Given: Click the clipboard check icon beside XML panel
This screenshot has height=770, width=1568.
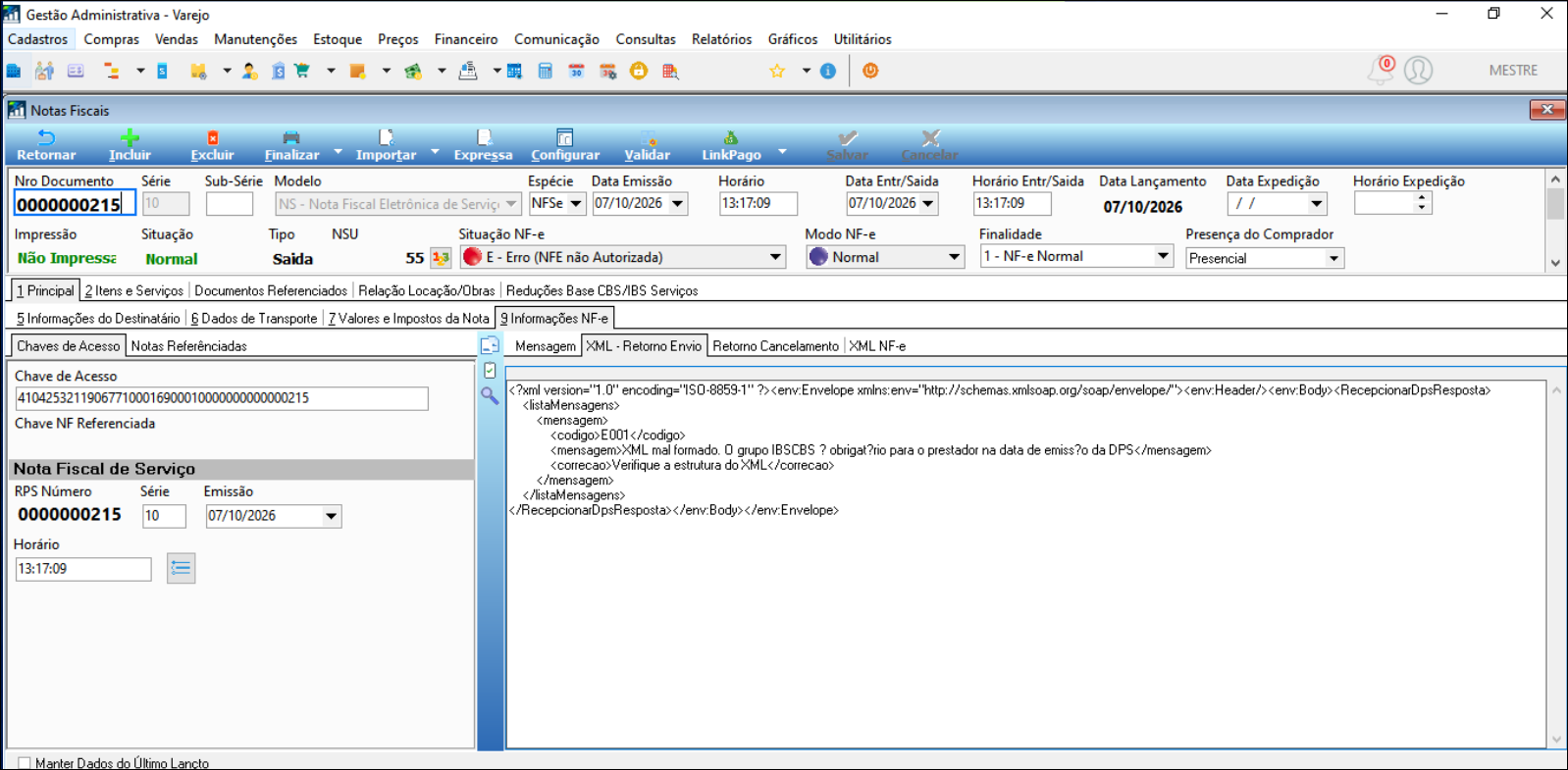Looking at the screenshot, I should point(490,370).
